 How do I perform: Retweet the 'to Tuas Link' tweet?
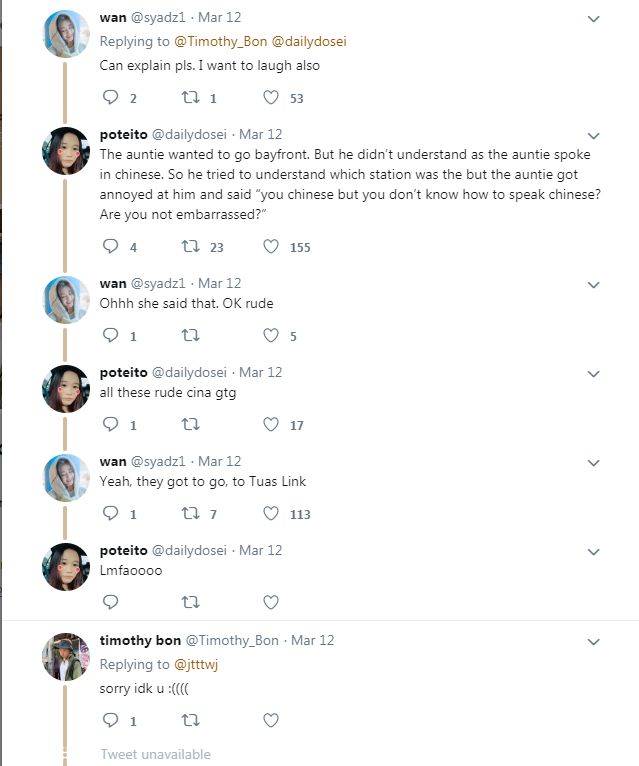[x=189, y=514]
